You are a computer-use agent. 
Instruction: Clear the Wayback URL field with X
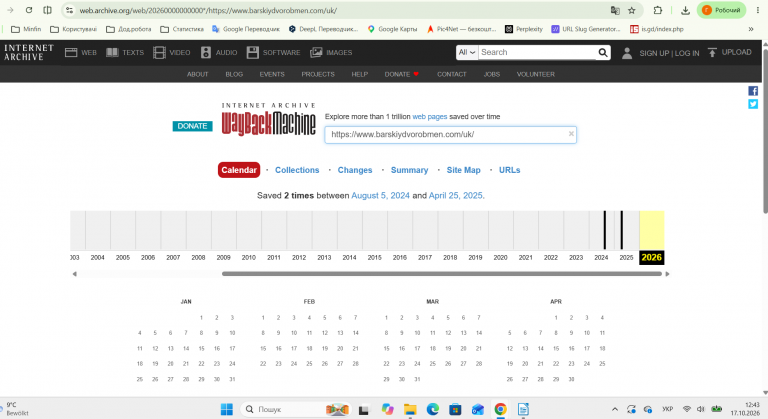pyautogui.click(x=571, y=134)
